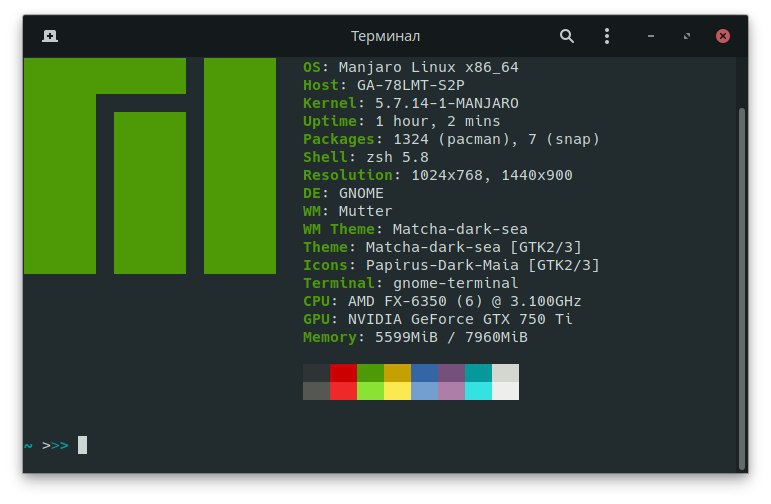
Task: Click the pink-lilac palette block
Action: (451, 391)
